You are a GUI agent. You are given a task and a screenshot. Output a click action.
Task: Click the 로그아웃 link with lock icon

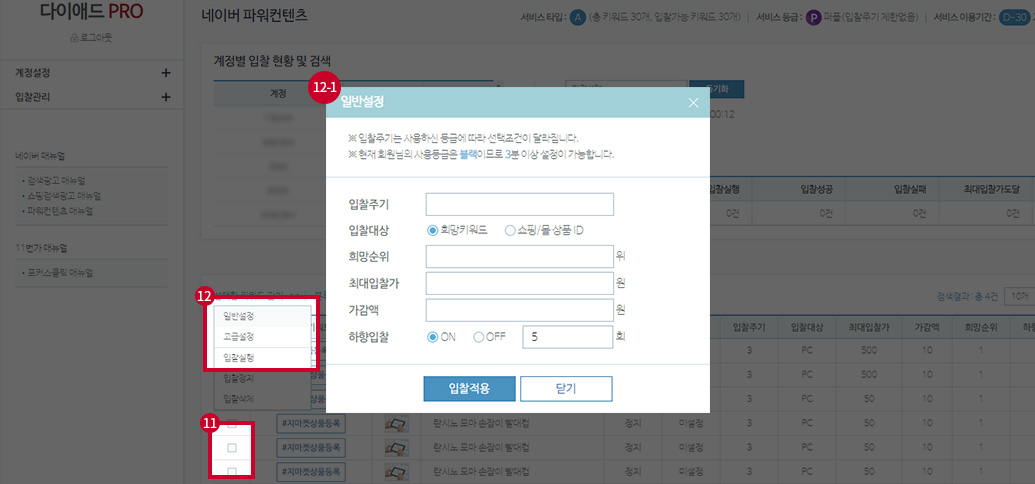pos(91,38)
